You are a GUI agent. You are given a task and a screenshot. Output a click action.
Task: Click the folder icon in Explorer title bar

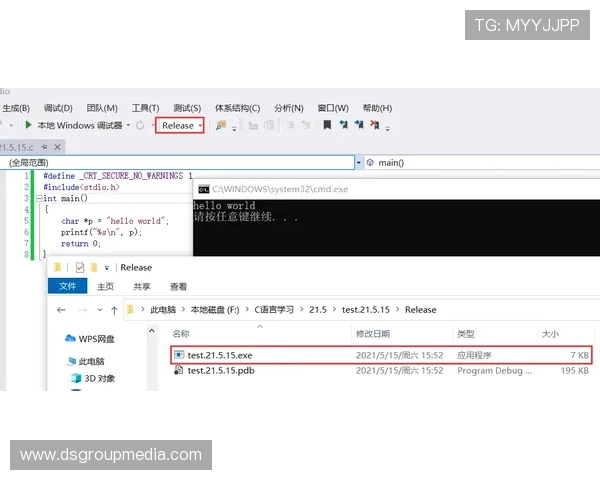(x=57, y=267)
